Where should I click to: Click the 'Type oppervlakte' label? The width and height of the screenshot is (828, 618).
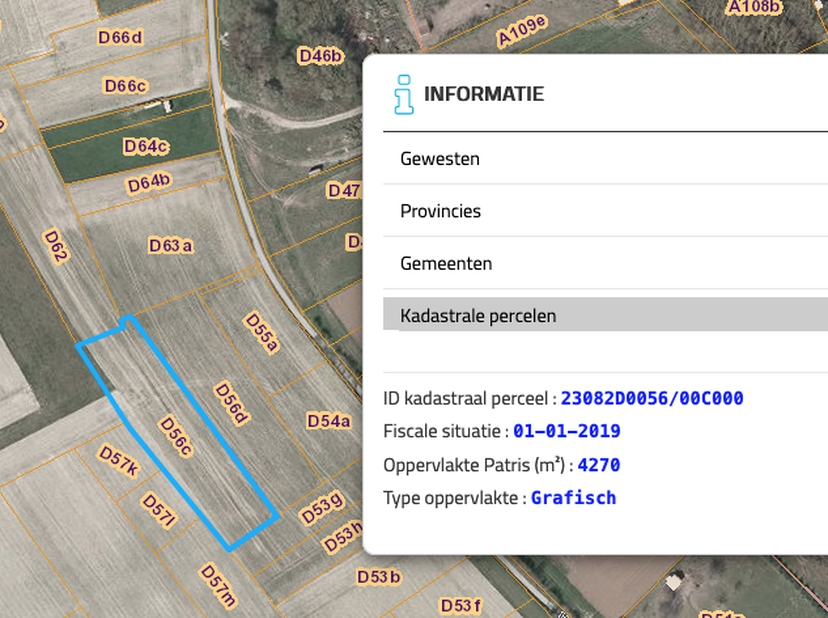(x=451, y=498)
